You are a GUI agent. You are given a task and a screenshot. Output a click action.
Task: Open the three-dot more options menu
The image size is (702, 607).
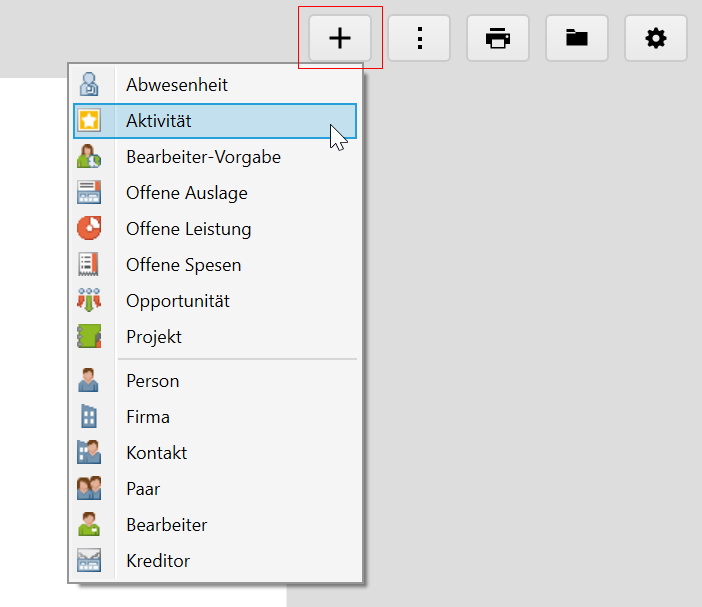point(419,39)
